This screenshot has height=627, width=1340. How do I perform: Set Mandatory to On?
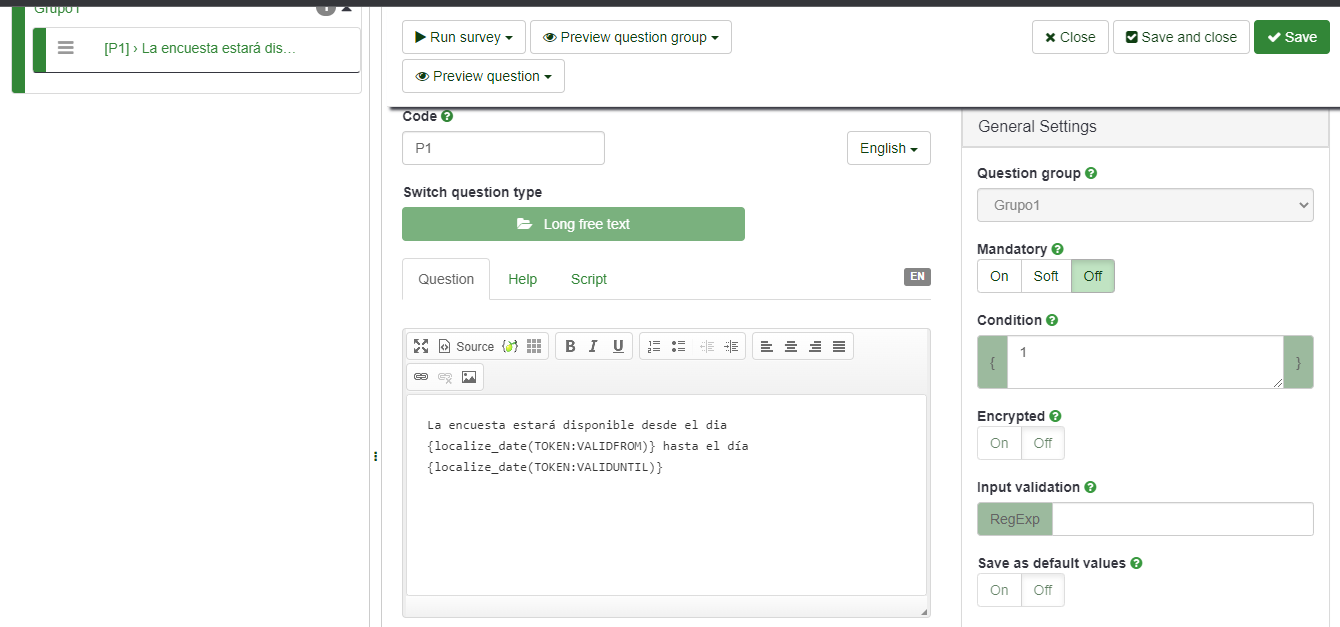[x=999, y=276]
